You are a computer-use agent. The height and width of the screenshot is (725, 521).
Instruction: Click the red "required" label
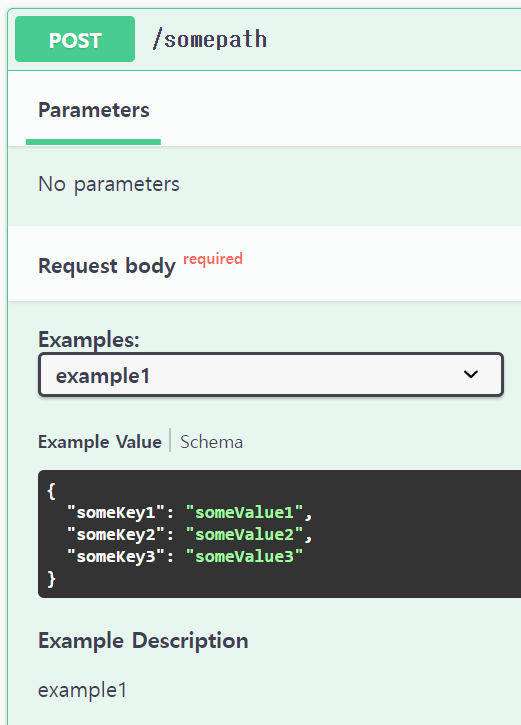tap(213, 258)
